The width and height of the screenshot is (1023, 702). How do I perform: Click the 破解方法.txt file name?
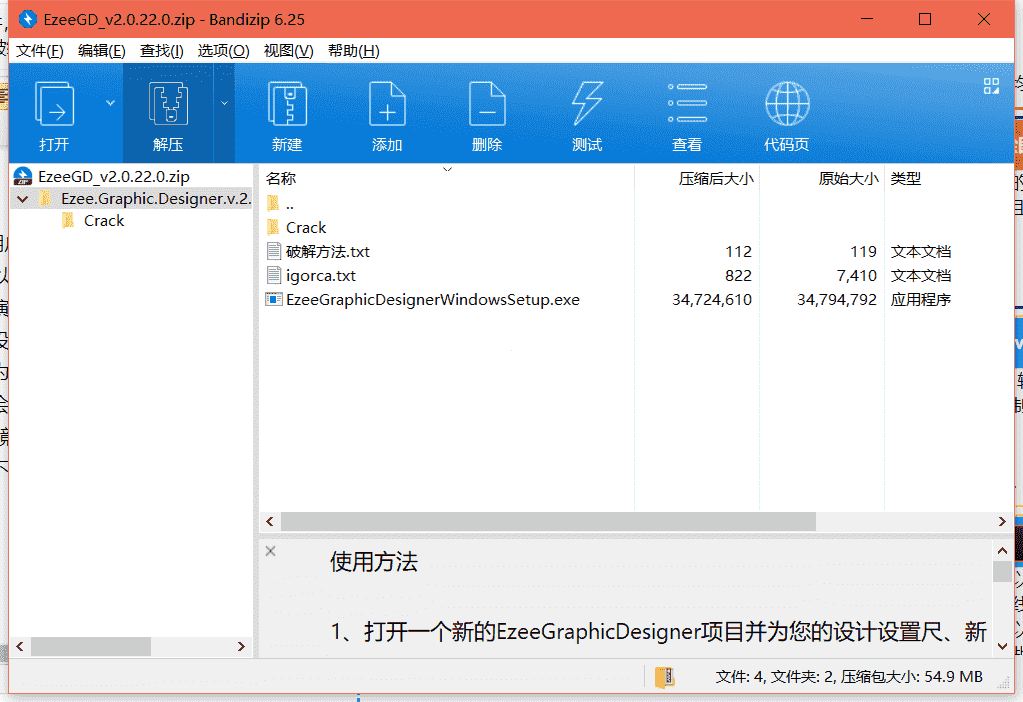point(328,252)
